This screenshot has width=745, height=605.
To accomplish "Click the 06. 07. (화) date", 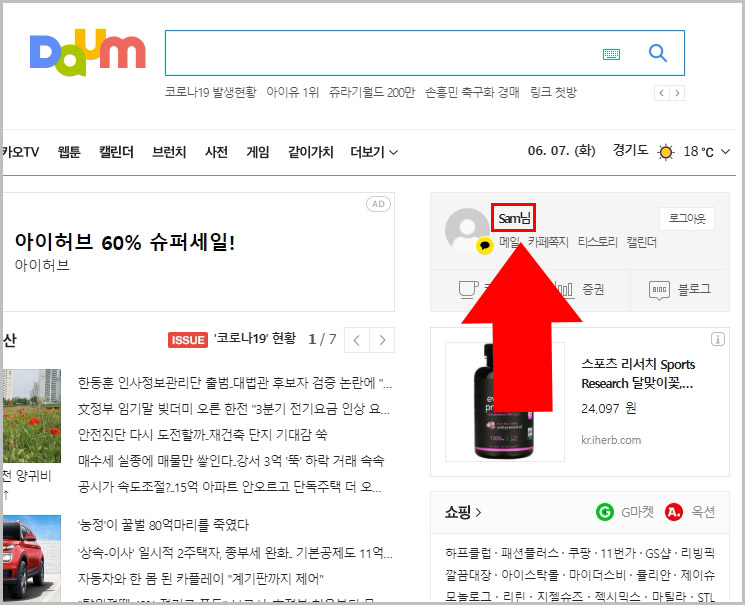I will coord(562,151).
